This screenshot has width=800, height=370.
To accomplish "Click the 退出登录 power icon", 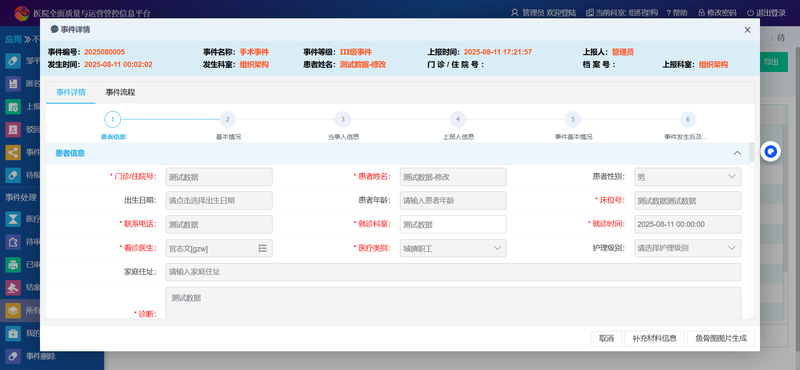I will [750, 13].
